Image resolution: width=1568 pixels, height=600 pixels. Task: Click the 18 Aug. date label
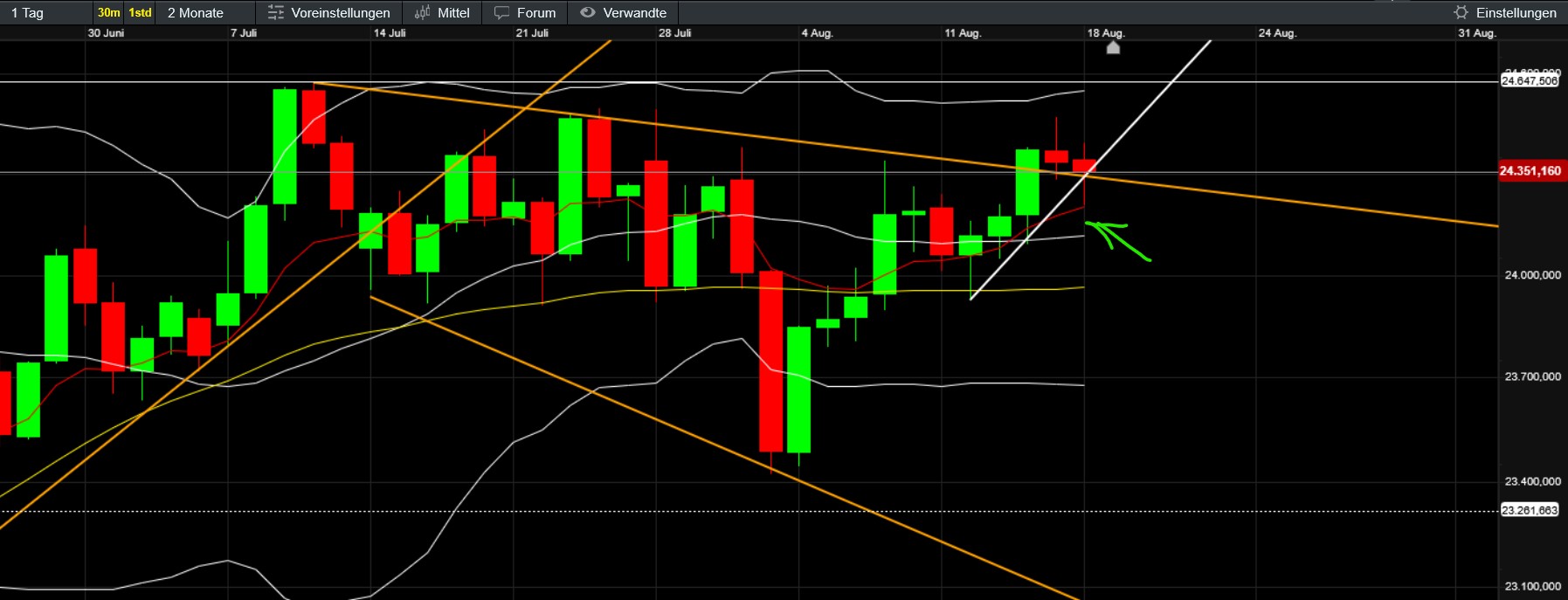1106,33
